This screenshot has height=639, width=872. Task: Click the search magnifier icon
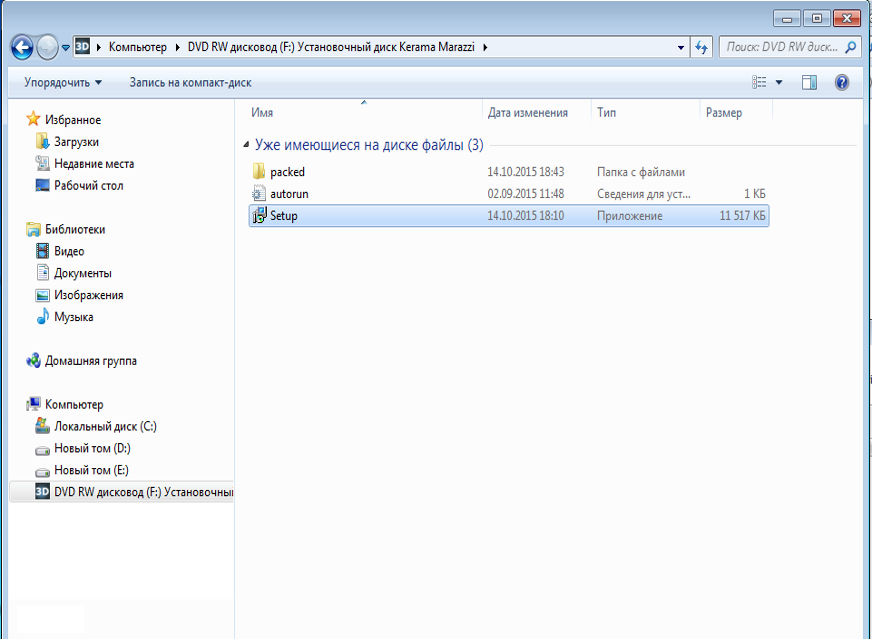coord(851,47)
